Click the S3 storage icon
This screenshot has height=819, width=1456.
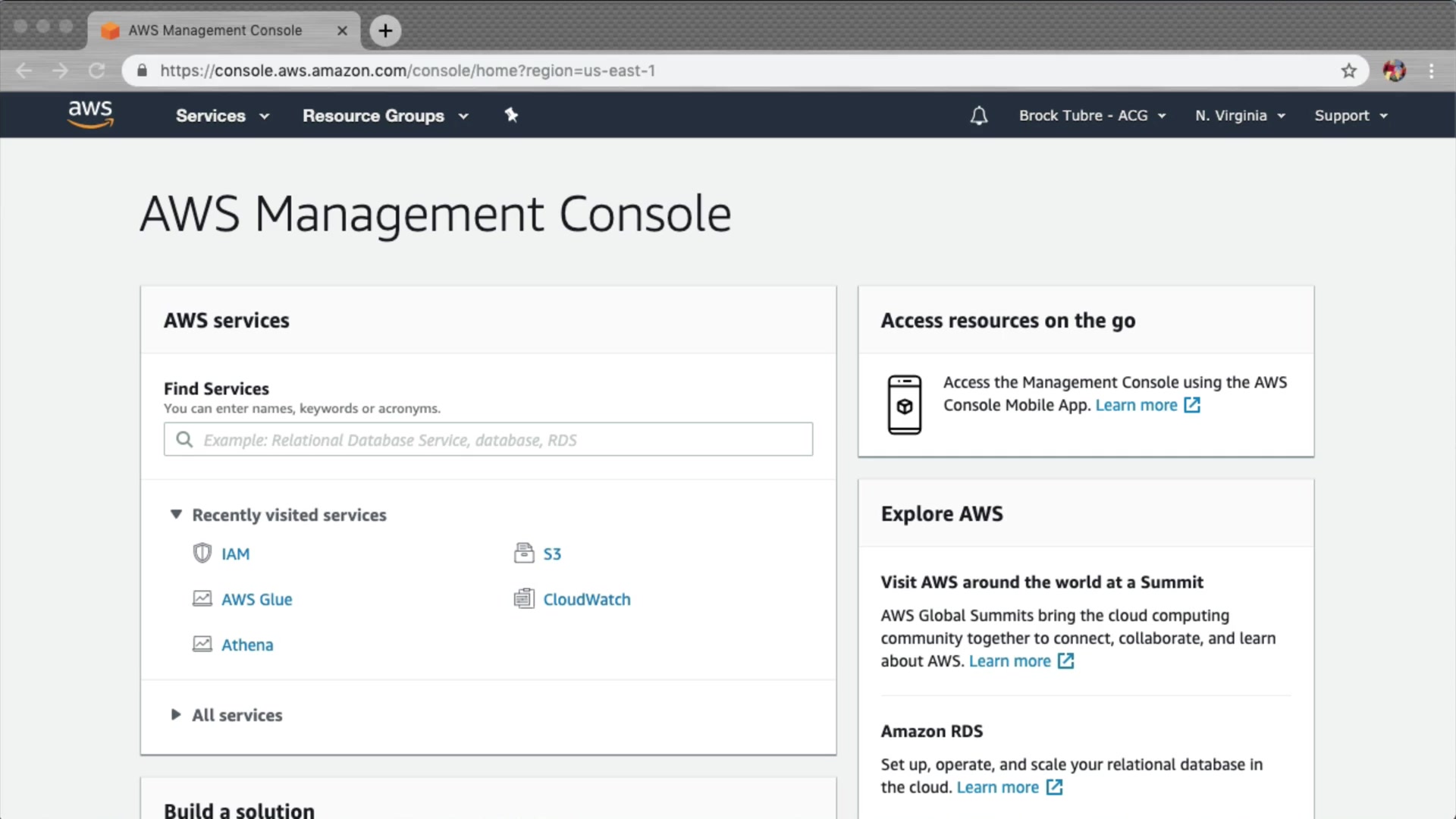(523, 554)
